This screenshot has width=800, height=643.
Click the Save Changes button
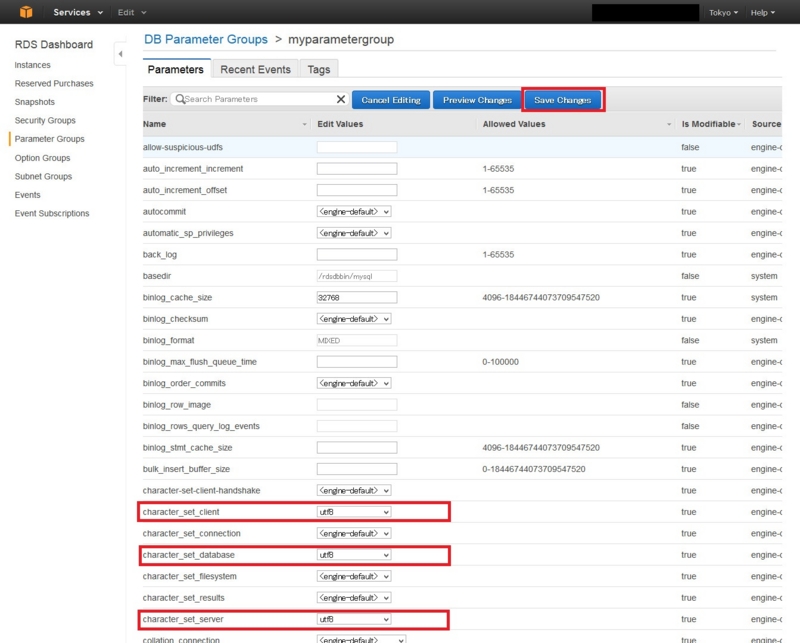pyautogui.click(x=563, y=100)
